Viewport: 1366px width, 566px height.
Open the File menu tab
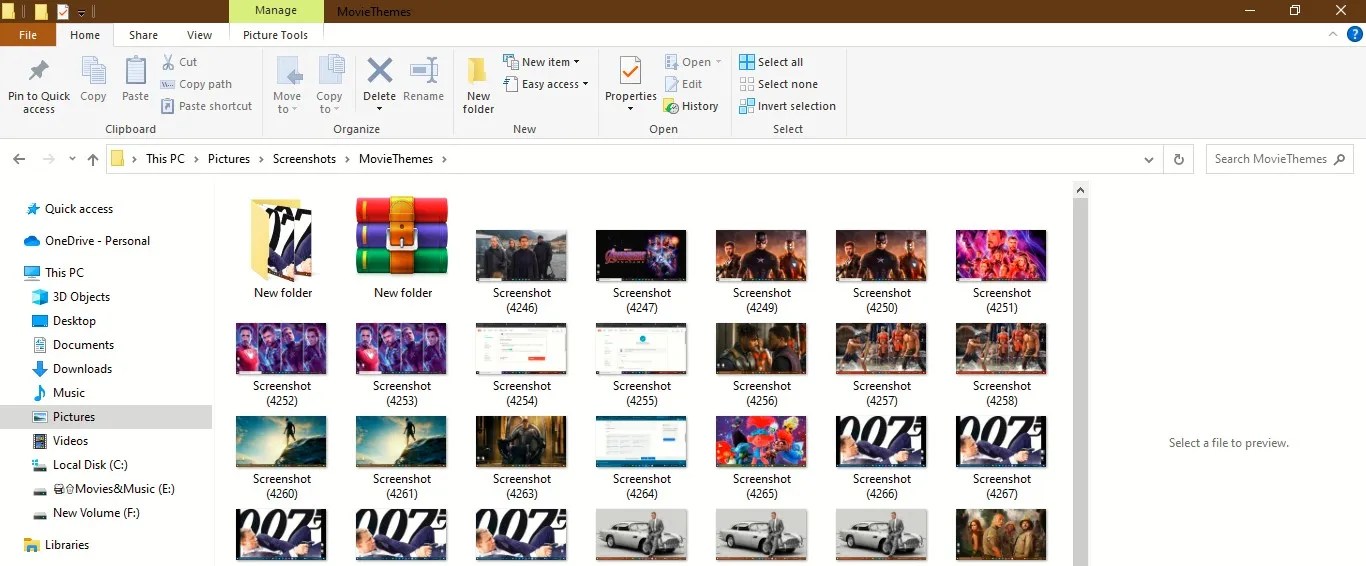[28, 35]
